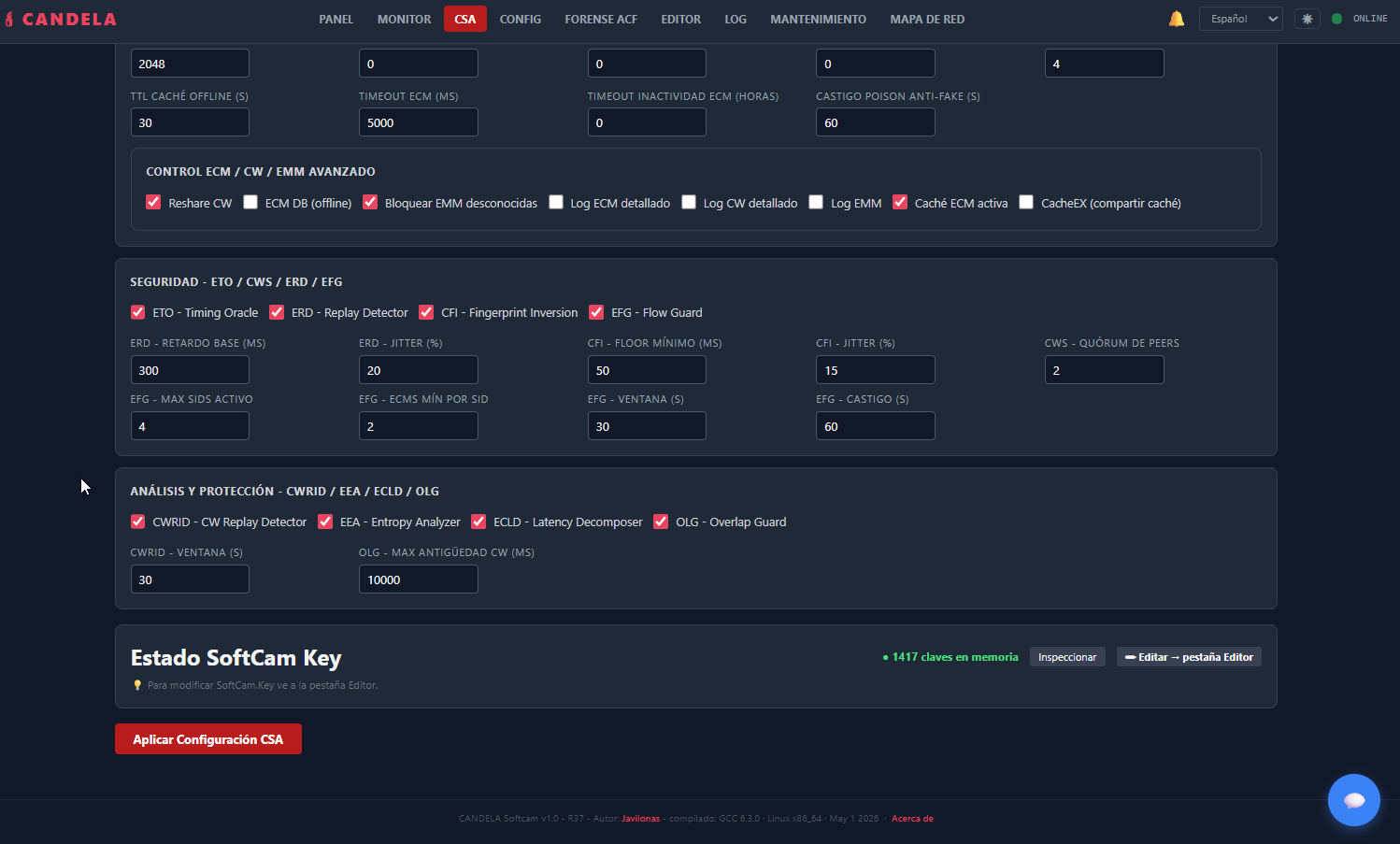1400x844 pixels.
Task: Click the ERD - Jitter (%) field
Action: (x=419, y=370)
